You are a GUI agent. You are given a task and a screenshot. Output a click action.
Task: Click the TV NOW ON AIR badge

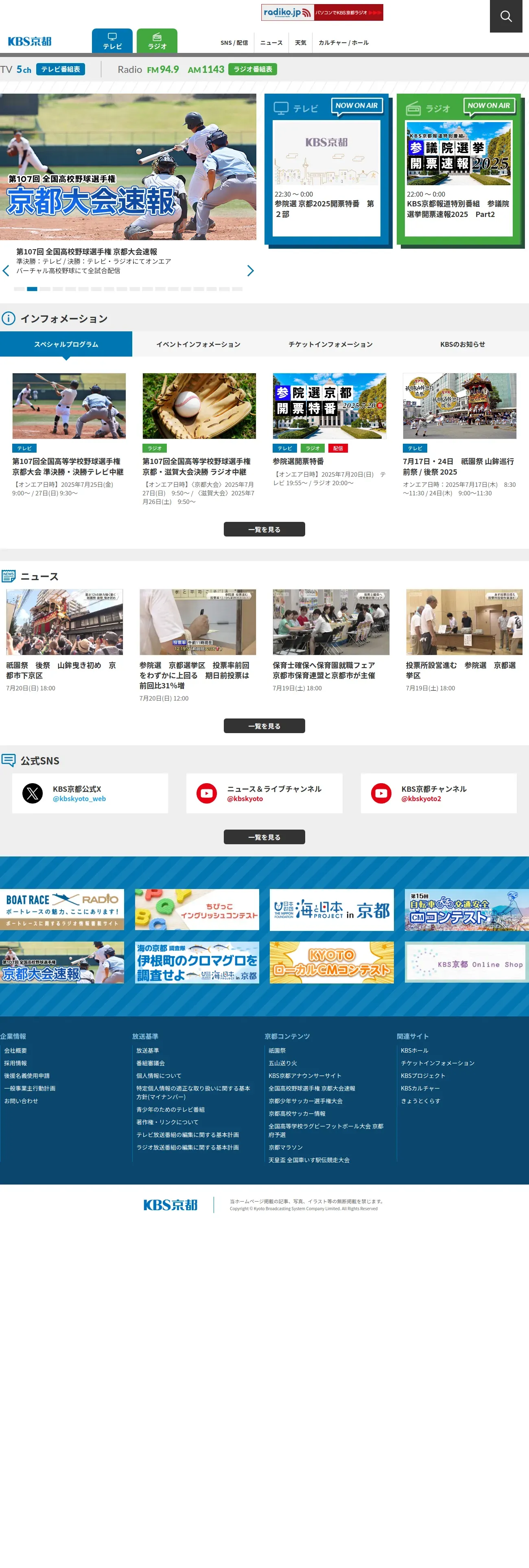[x=357, y=106]
